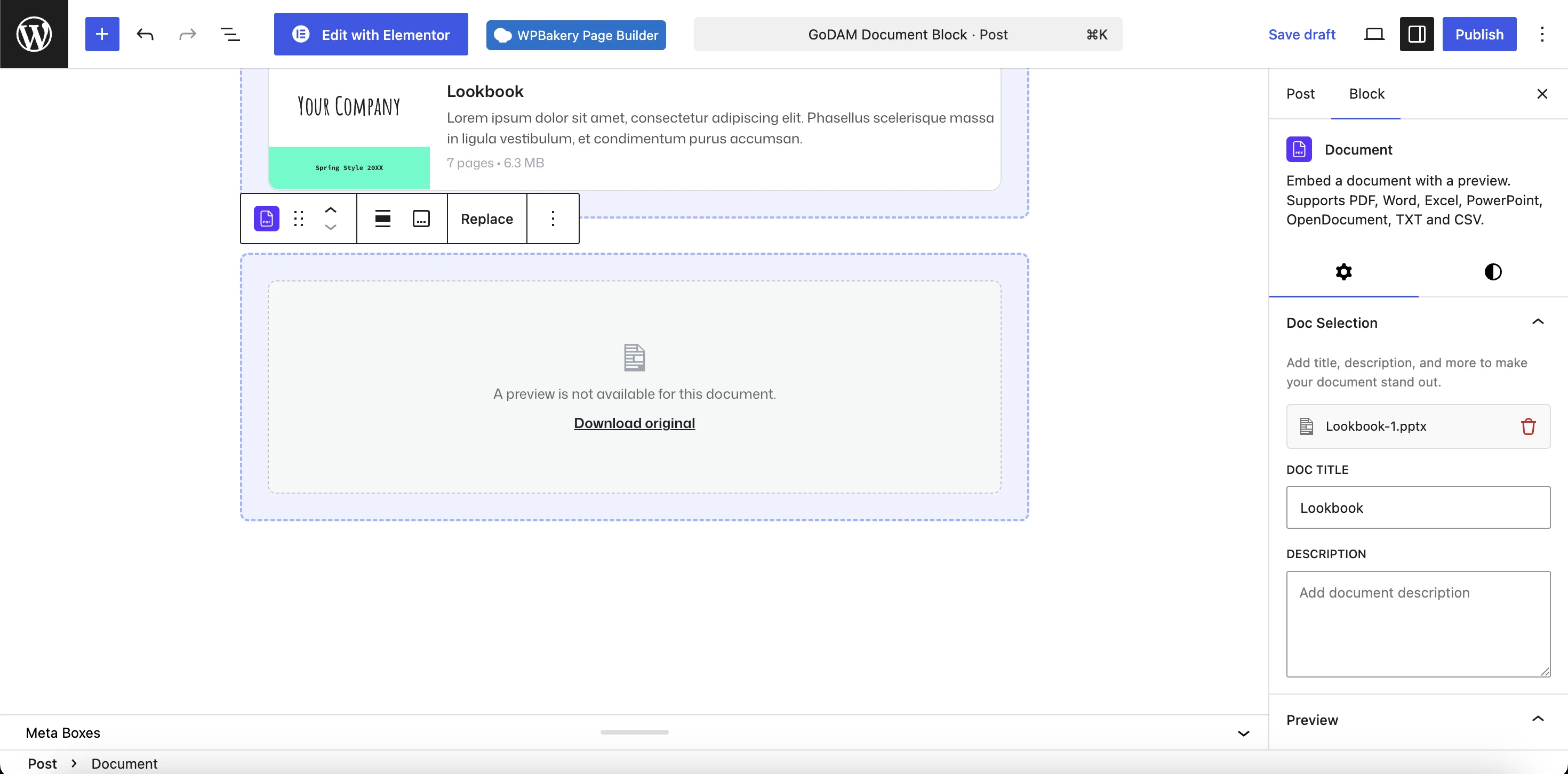Click the toolbar icon before Replace
Image resolution: width=1568 pixels, height=774 pixels.
pyautogui.click(x=421, y=219)
